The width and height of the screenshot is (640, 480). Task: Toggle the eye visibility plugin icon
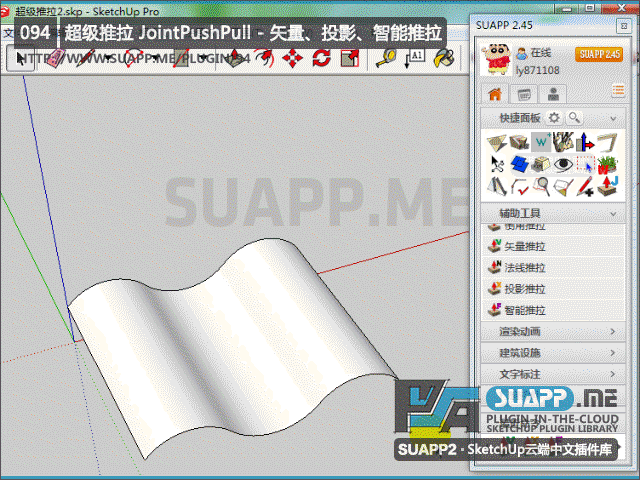point(563,164)
